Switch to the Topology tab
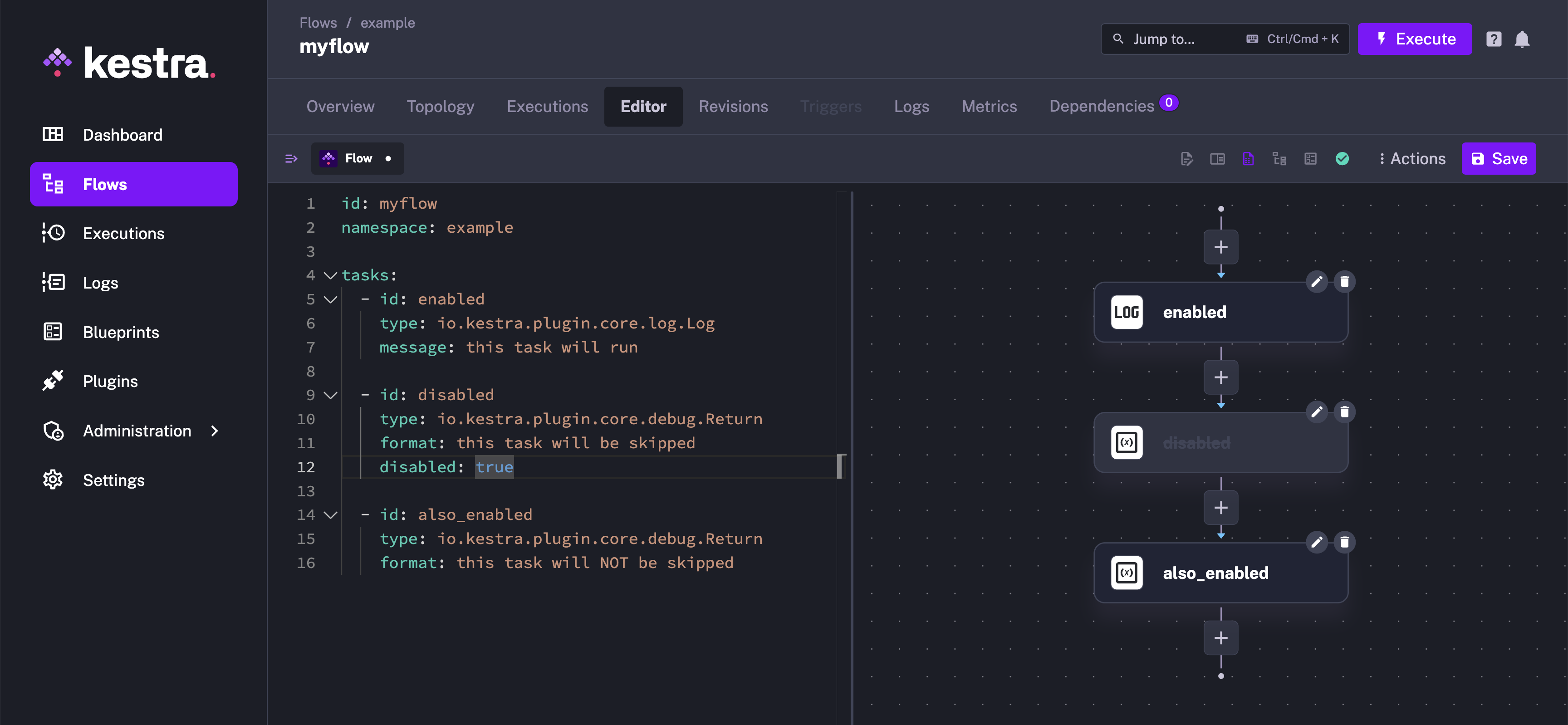 [440, 107]
